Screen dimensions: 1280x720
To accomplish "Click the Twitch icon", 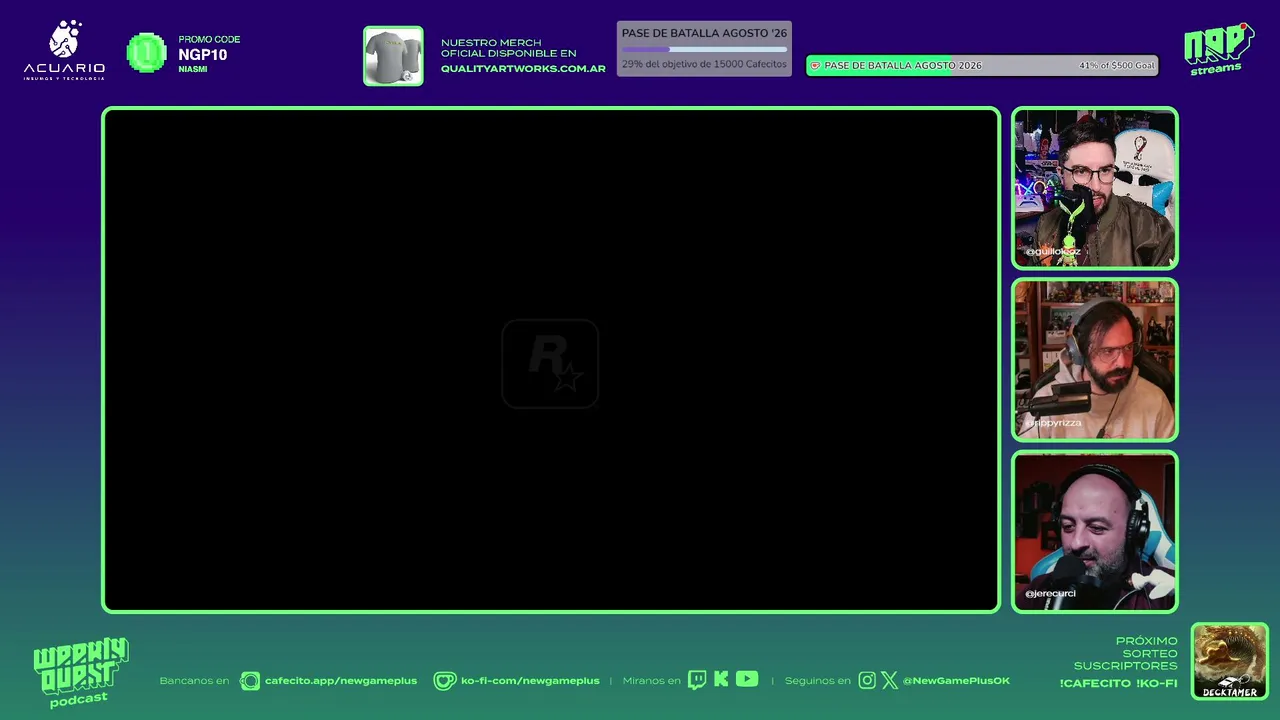I will 697,680.
